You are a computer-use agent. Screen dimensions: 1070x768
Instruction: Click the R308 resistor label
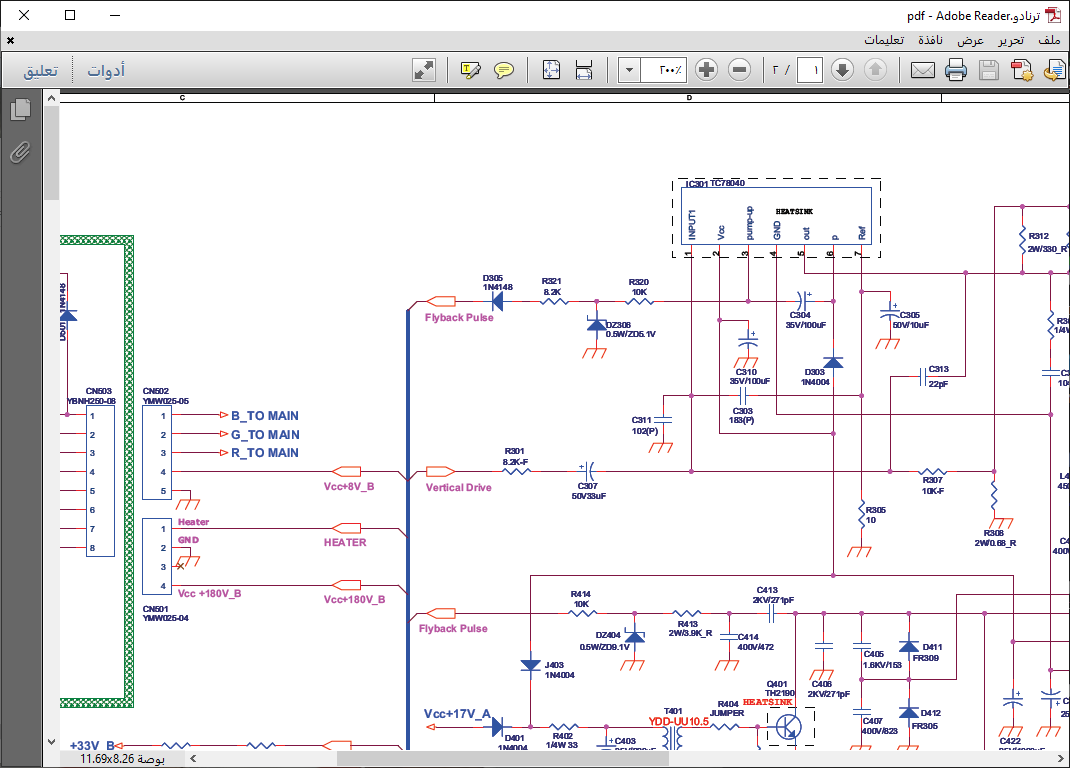pos(994,533)
